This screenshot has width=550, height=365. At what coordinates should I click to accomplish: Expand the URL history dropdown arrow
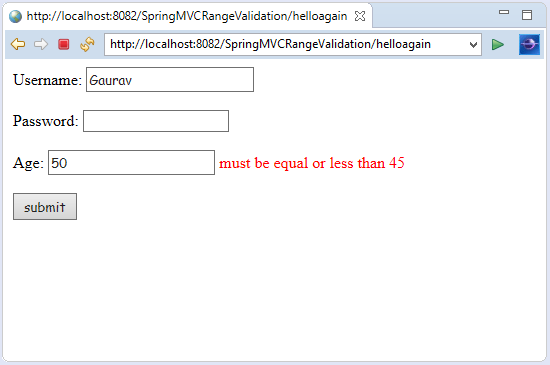pos(473,45)
